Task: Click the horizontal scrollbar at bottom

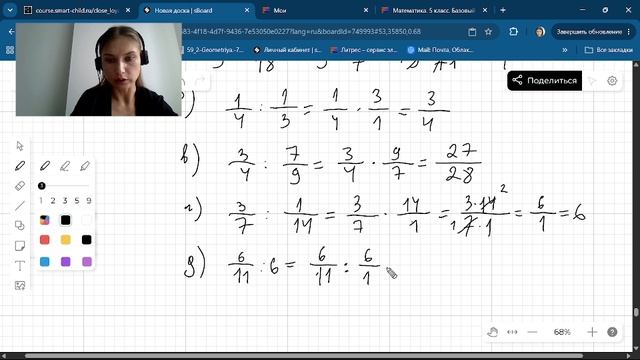Action: (304, 356)
